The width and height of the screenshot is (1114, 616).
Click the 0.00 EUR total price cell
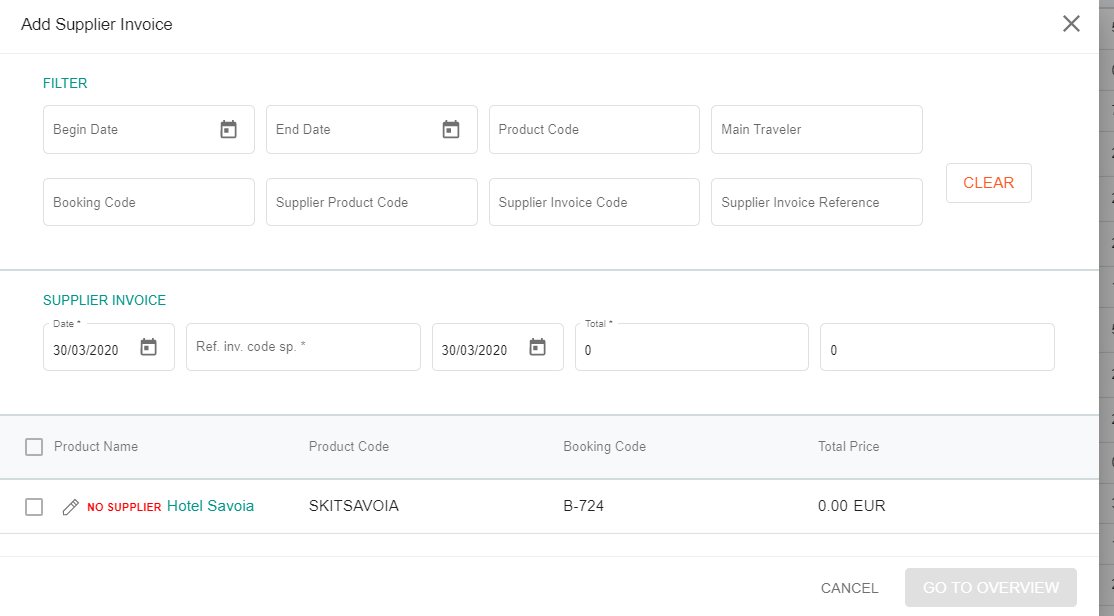tap(851, 506)
